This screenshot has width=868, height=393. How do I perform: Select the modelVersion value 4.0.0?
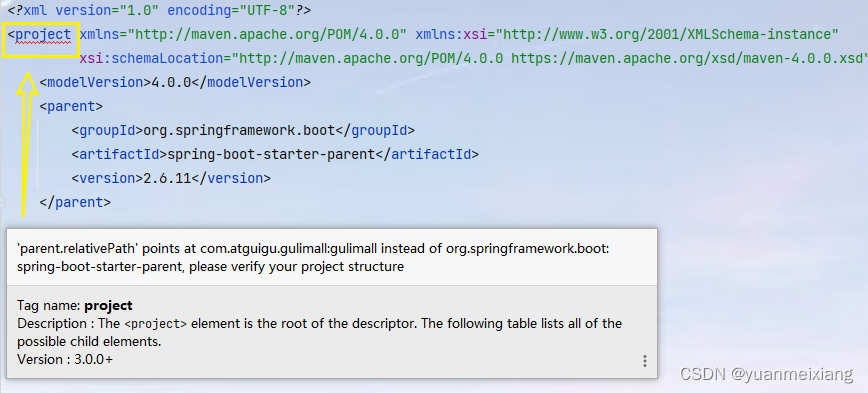(x=172, y=82)
